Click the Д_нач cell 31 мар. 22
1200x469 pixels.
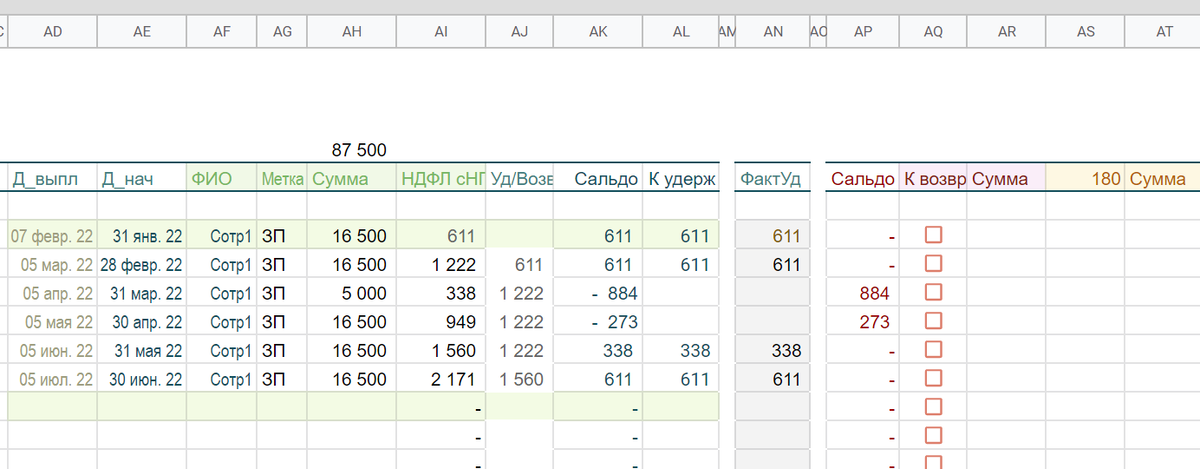pyautogui.click(x=142, y=294)
